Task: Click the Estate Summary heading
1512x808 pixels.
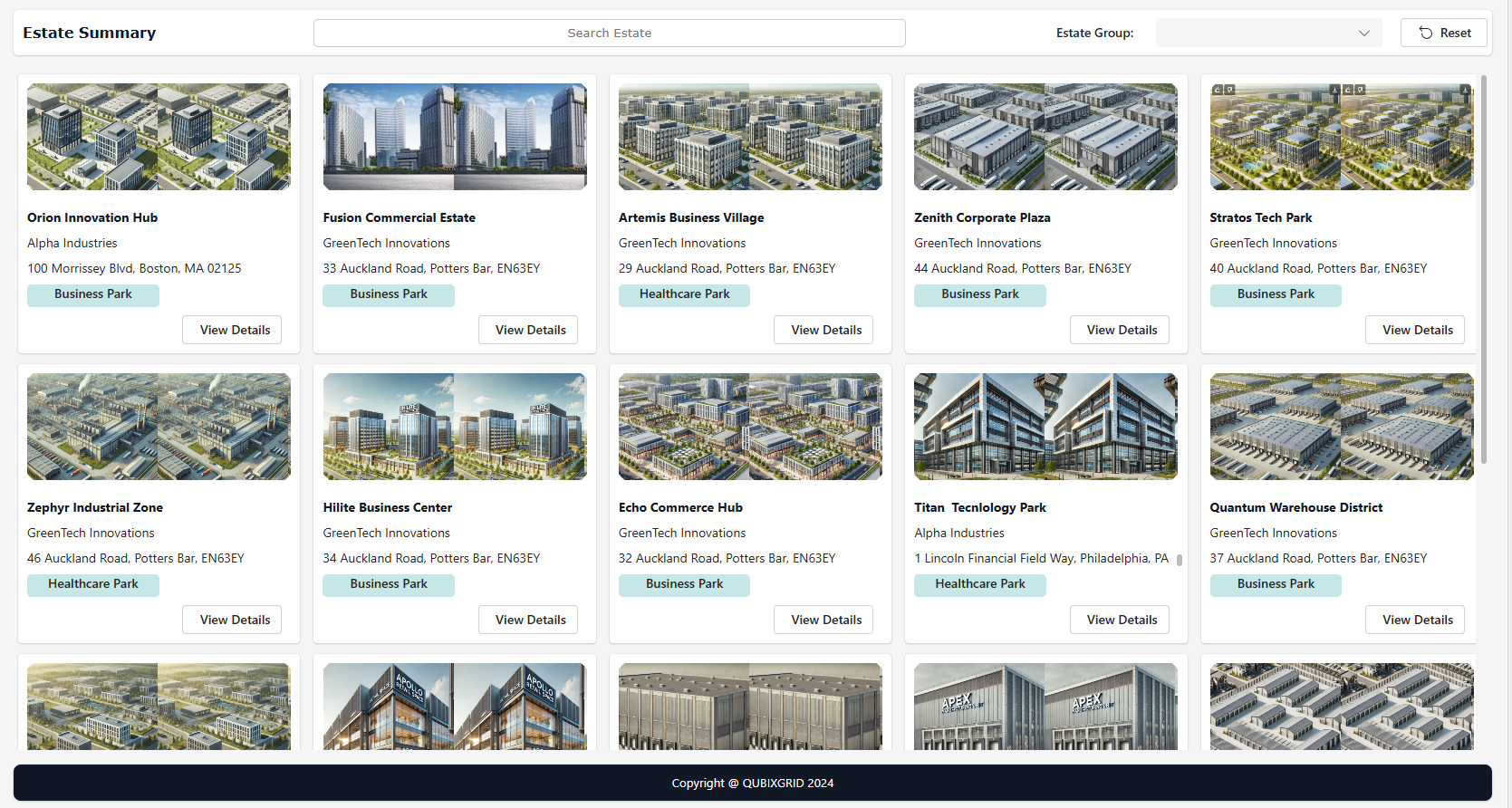Action: [90, 33]
